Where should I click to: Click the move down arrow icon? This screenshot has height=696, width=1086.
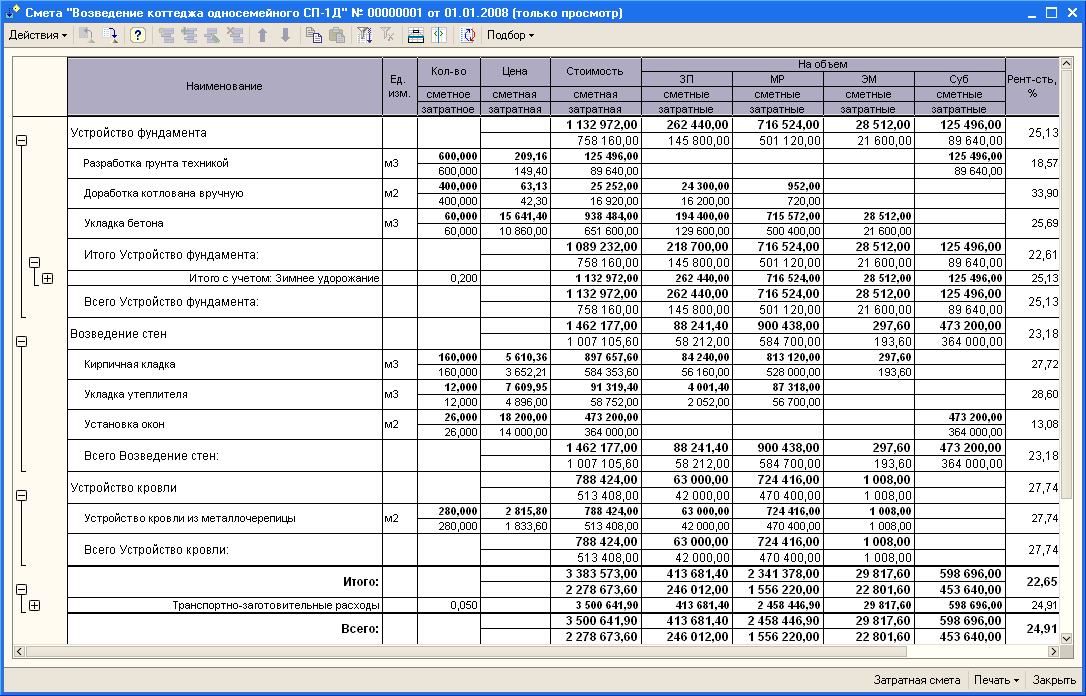click(285, 35)
